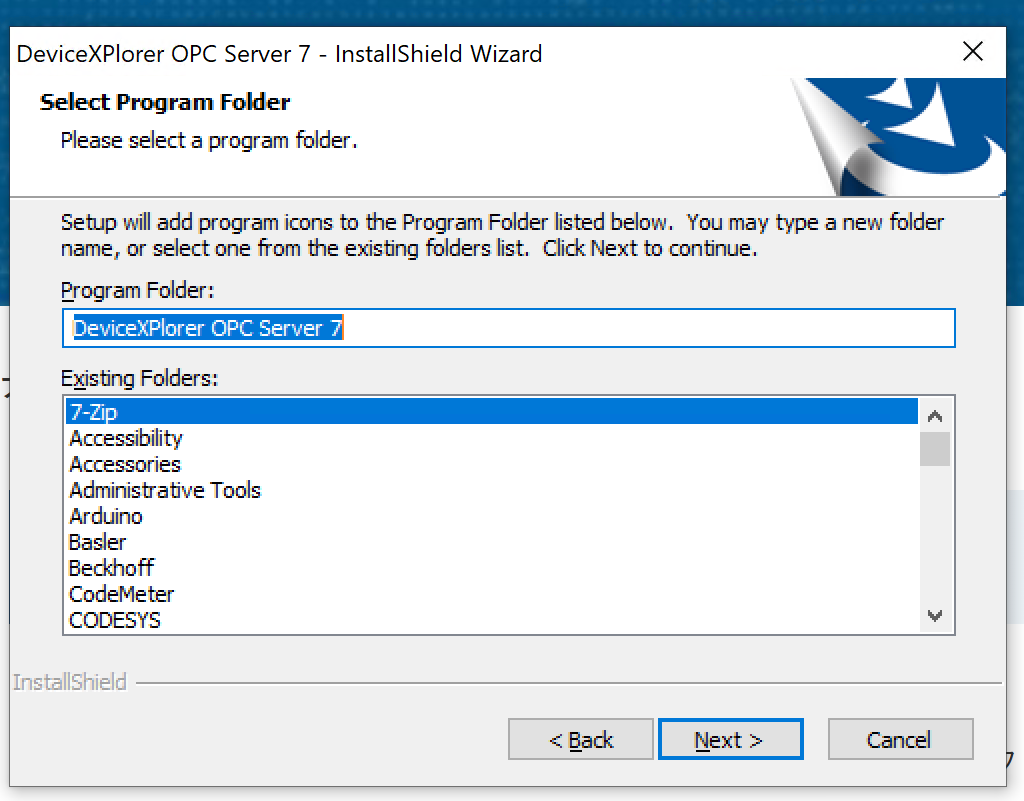Viewport: 1024px width, 801px height.
Task: Select CodeMeter from existing folders
Action: [x=122, y=594]
